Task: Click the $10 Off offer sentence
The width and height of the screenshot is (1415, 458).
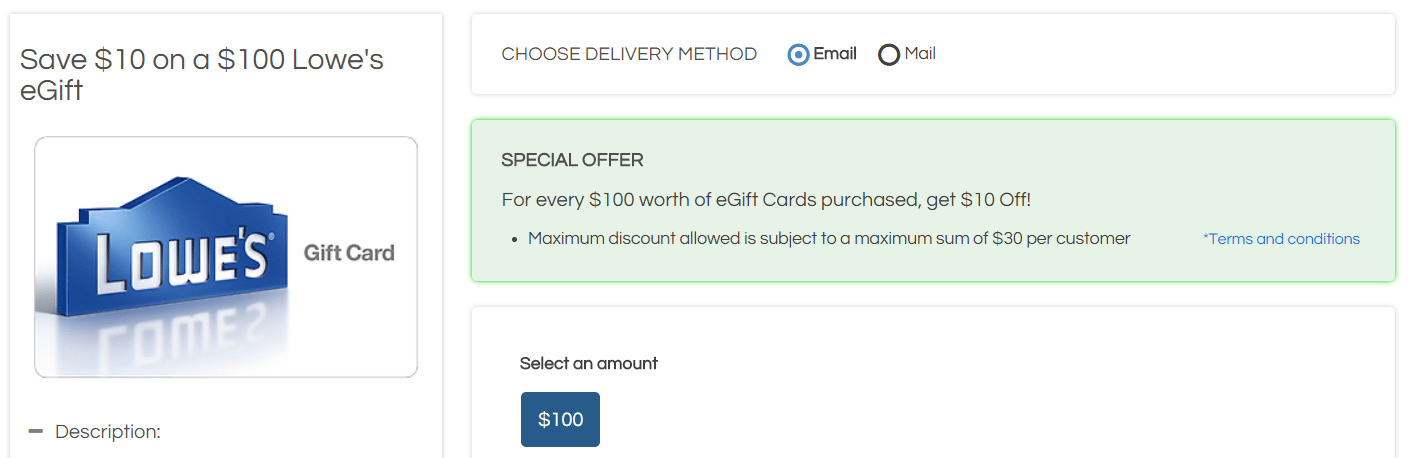Action: tap(766, 200)
